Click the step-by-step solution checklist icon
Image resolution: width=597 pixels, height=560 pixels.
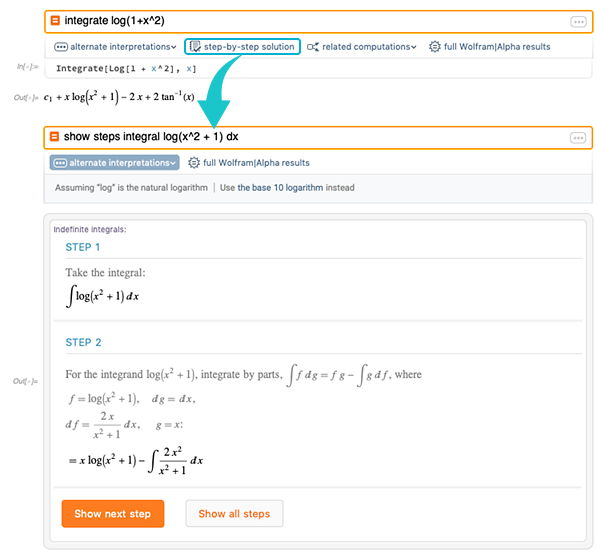click(195, 47)
